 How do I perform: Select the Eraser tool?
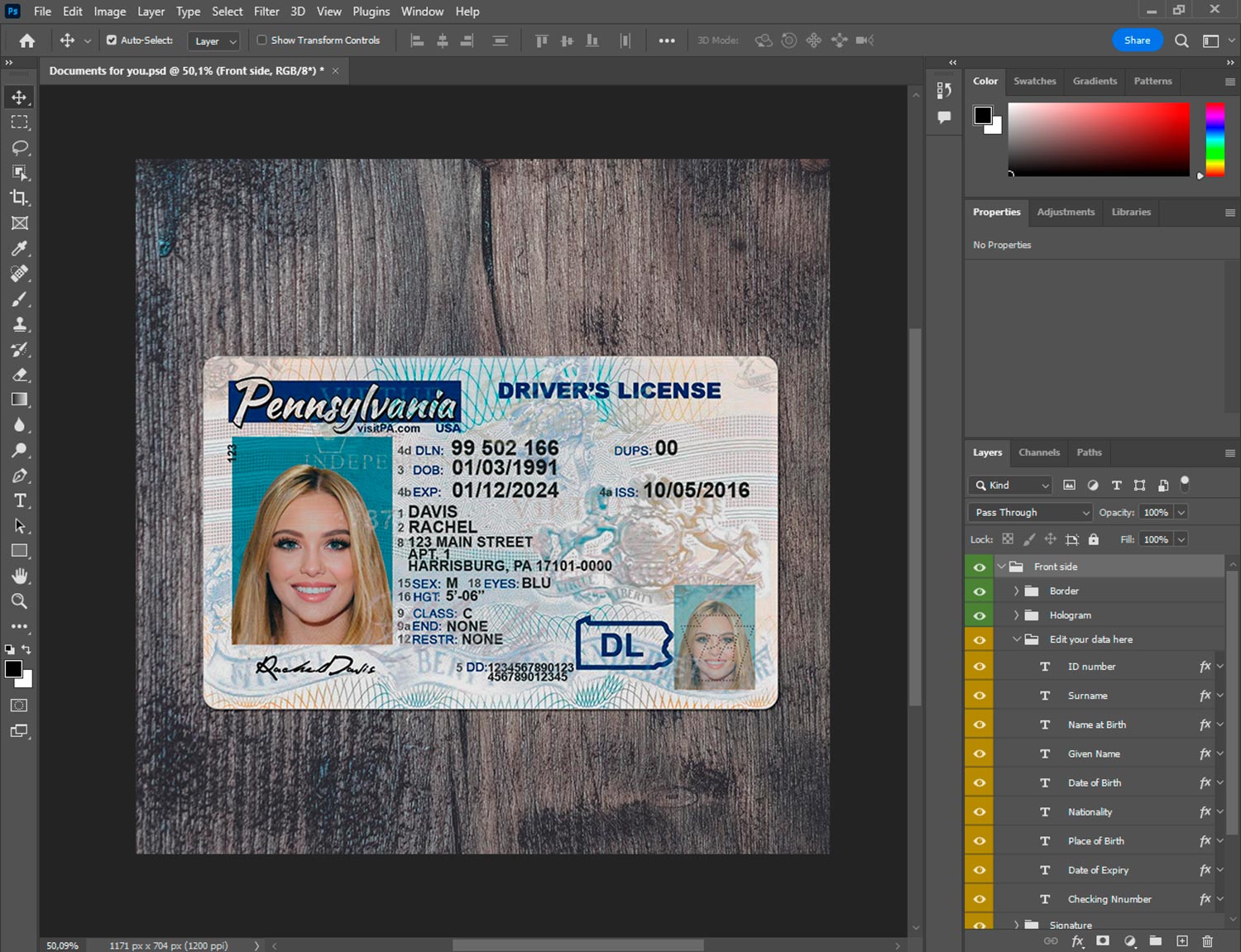pyautogui.click(x=19, y=375)
